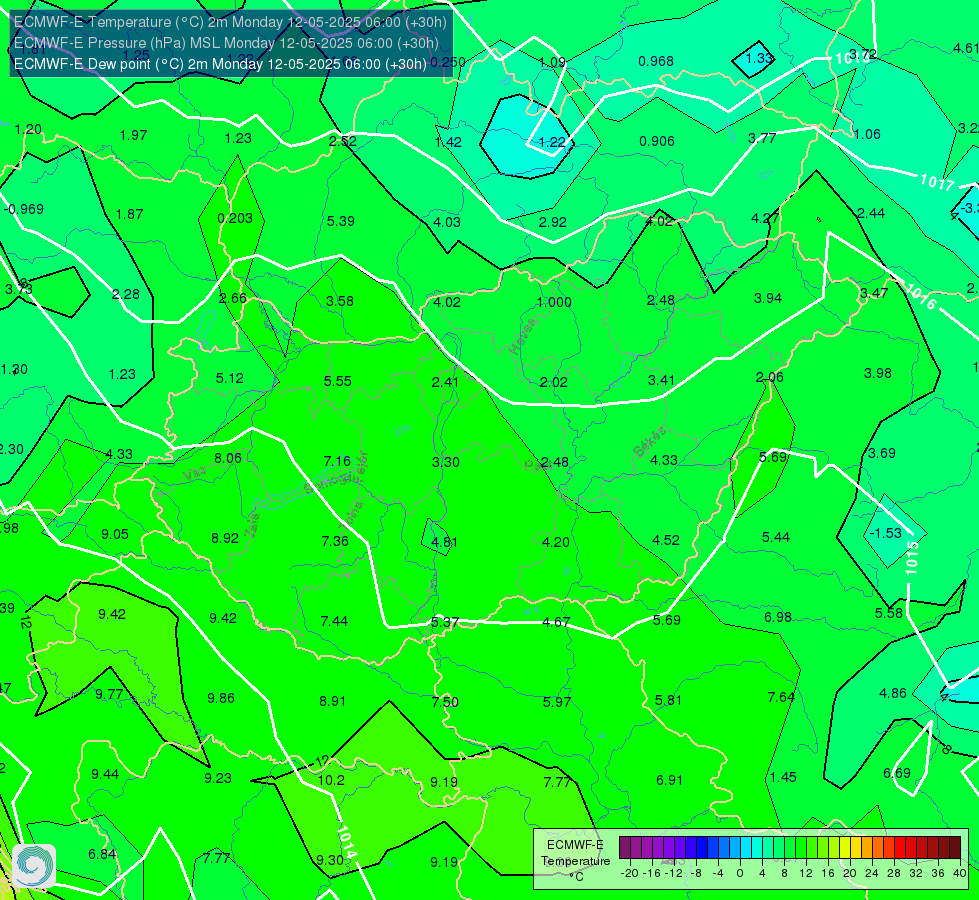This screenshot has height=900, width=979.
Task: Click the 10.2 dew point value
Action: 331,780
